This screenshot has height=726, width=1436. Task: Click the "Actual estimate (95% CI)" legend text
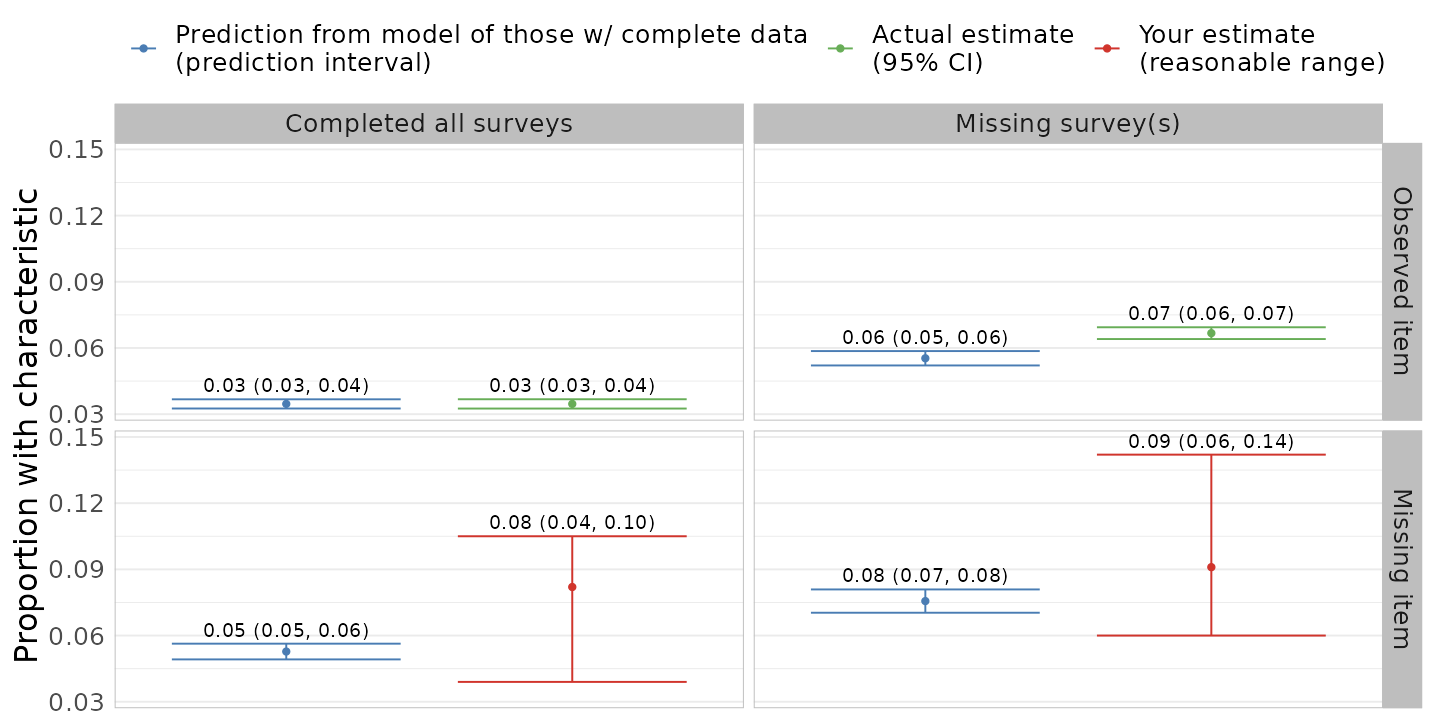click(x=972, y=48)
